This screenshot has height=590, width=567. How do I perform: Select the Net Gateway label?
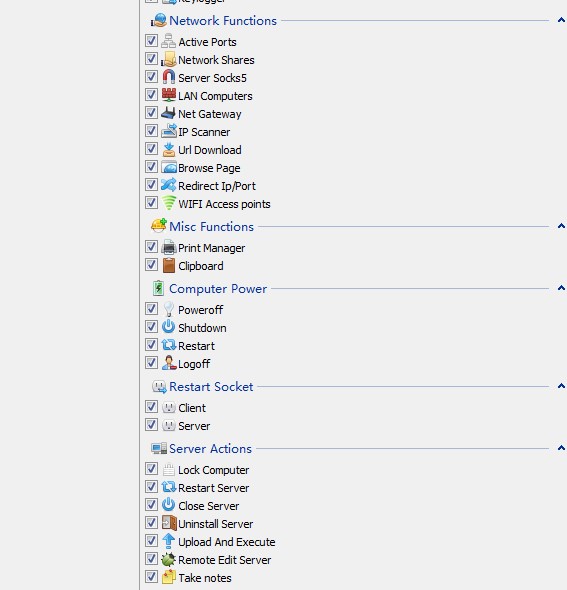coord(210,114)
